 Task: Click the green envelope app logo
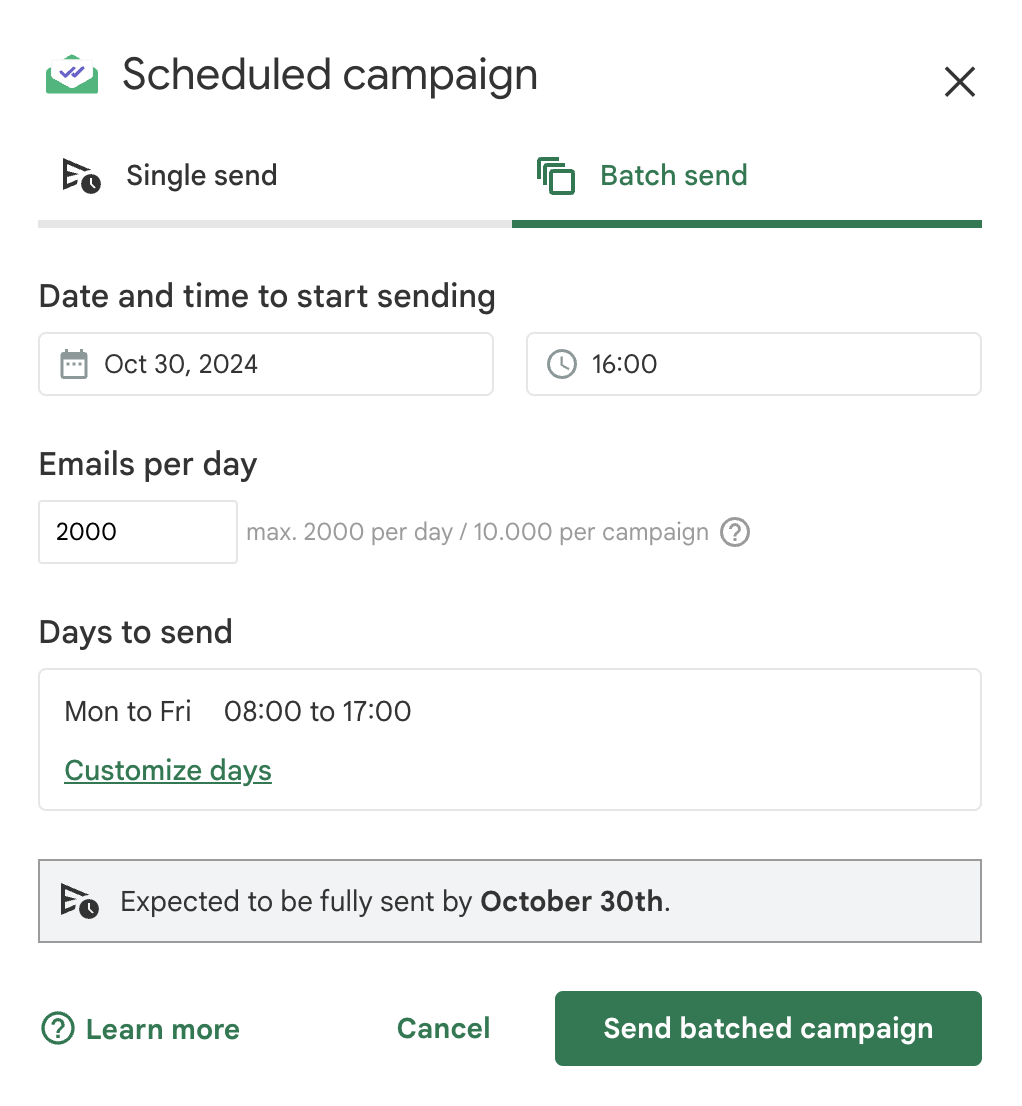tap(72, 75)
